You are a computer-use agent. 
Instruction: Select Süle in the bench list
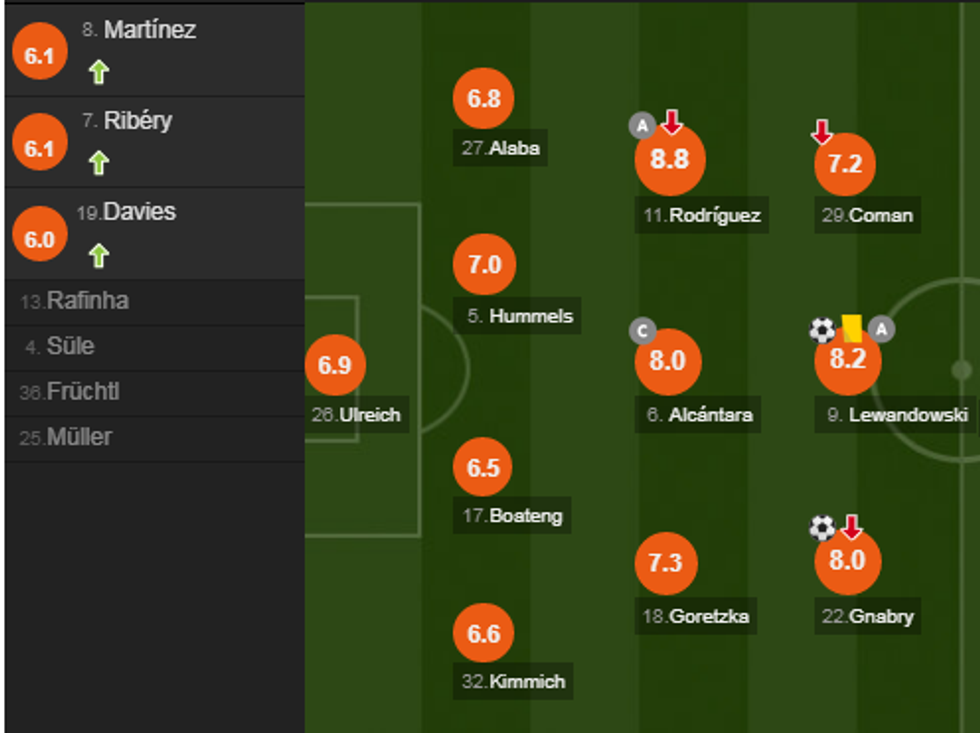coord(70,347)
